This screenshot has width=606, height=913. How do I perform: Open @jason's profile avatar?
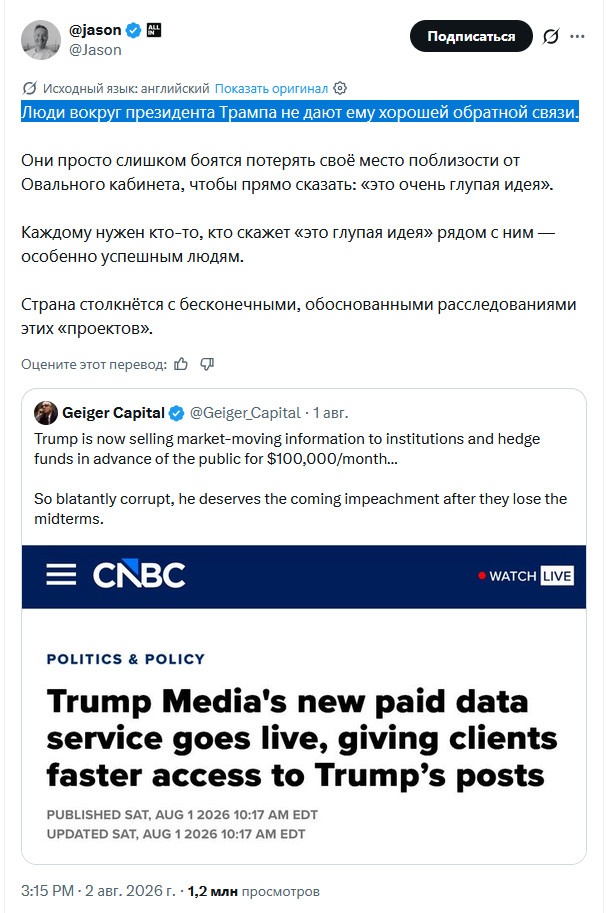41,40
